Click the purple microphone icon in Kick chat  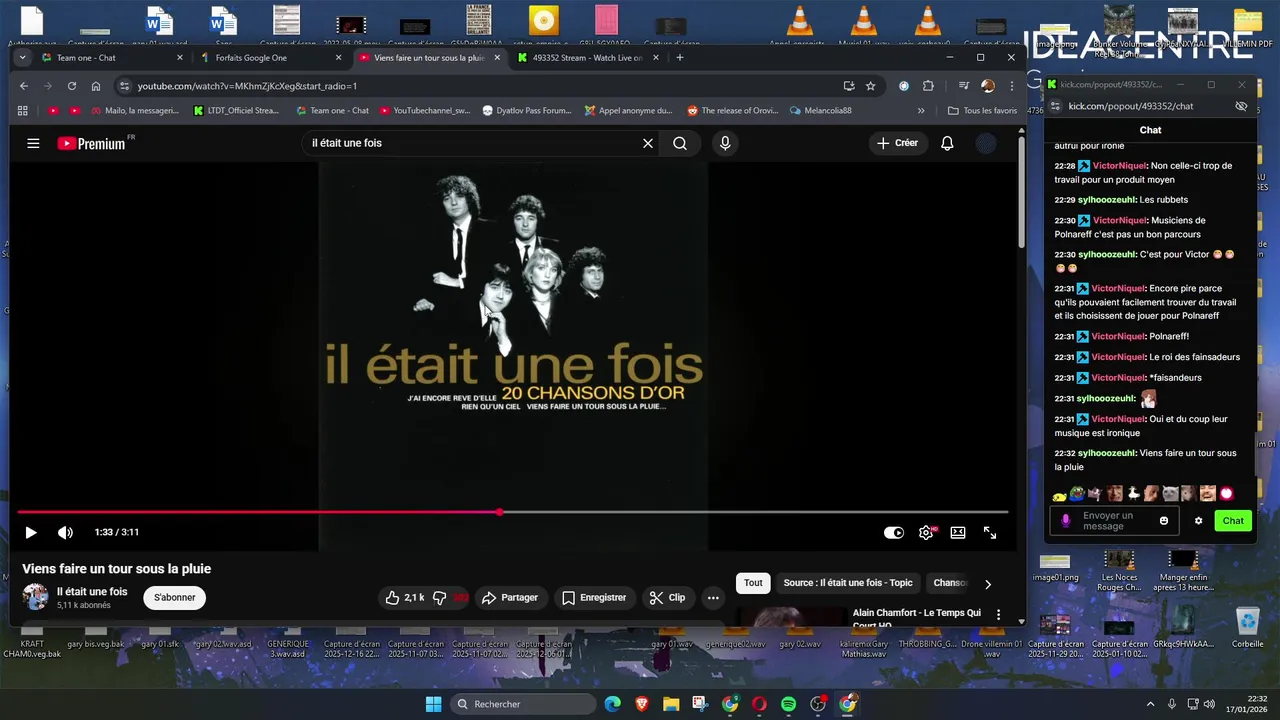click(x=1066, y=521)
